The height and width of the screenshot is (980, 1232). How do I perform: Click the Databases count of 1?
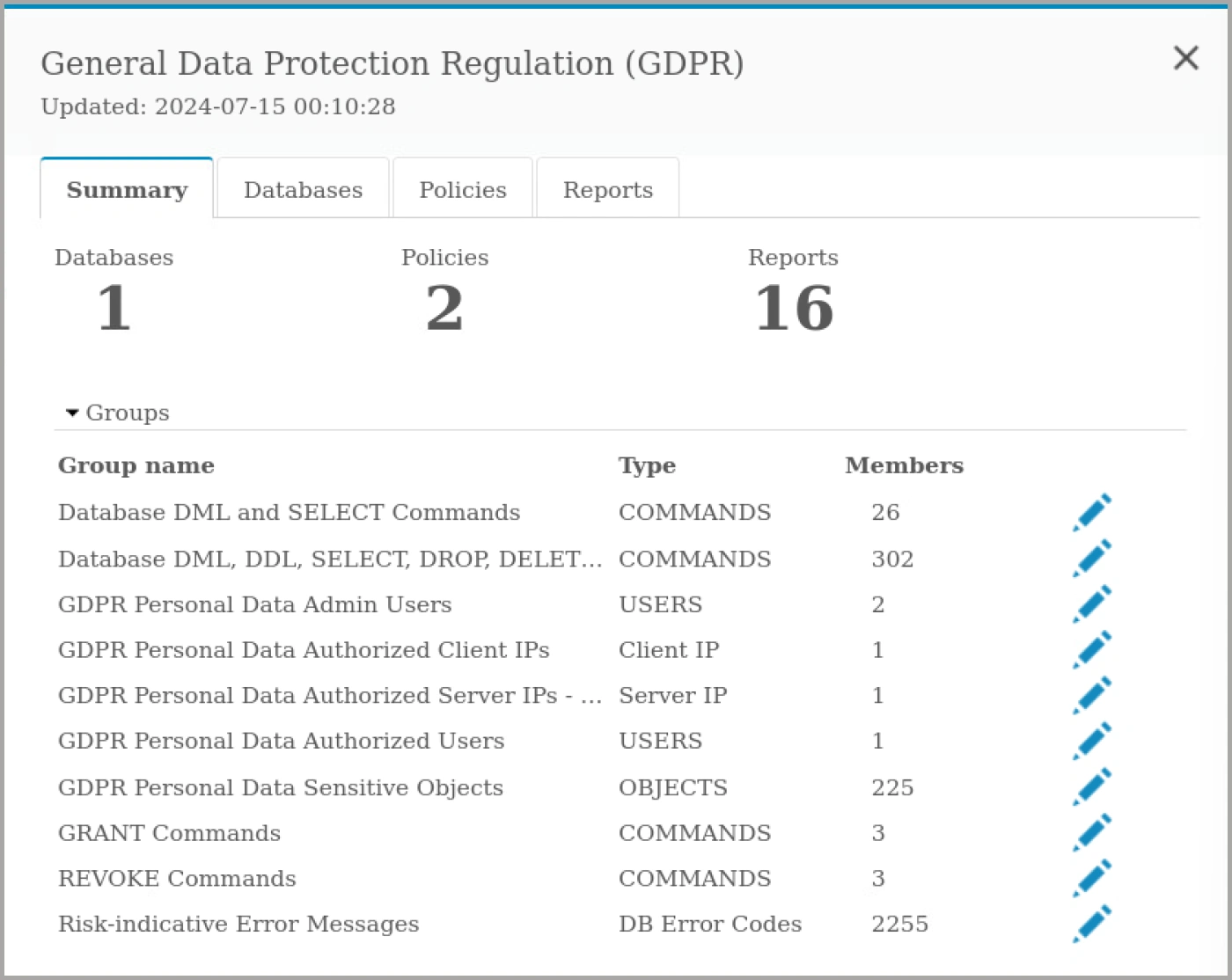point(114,309)
